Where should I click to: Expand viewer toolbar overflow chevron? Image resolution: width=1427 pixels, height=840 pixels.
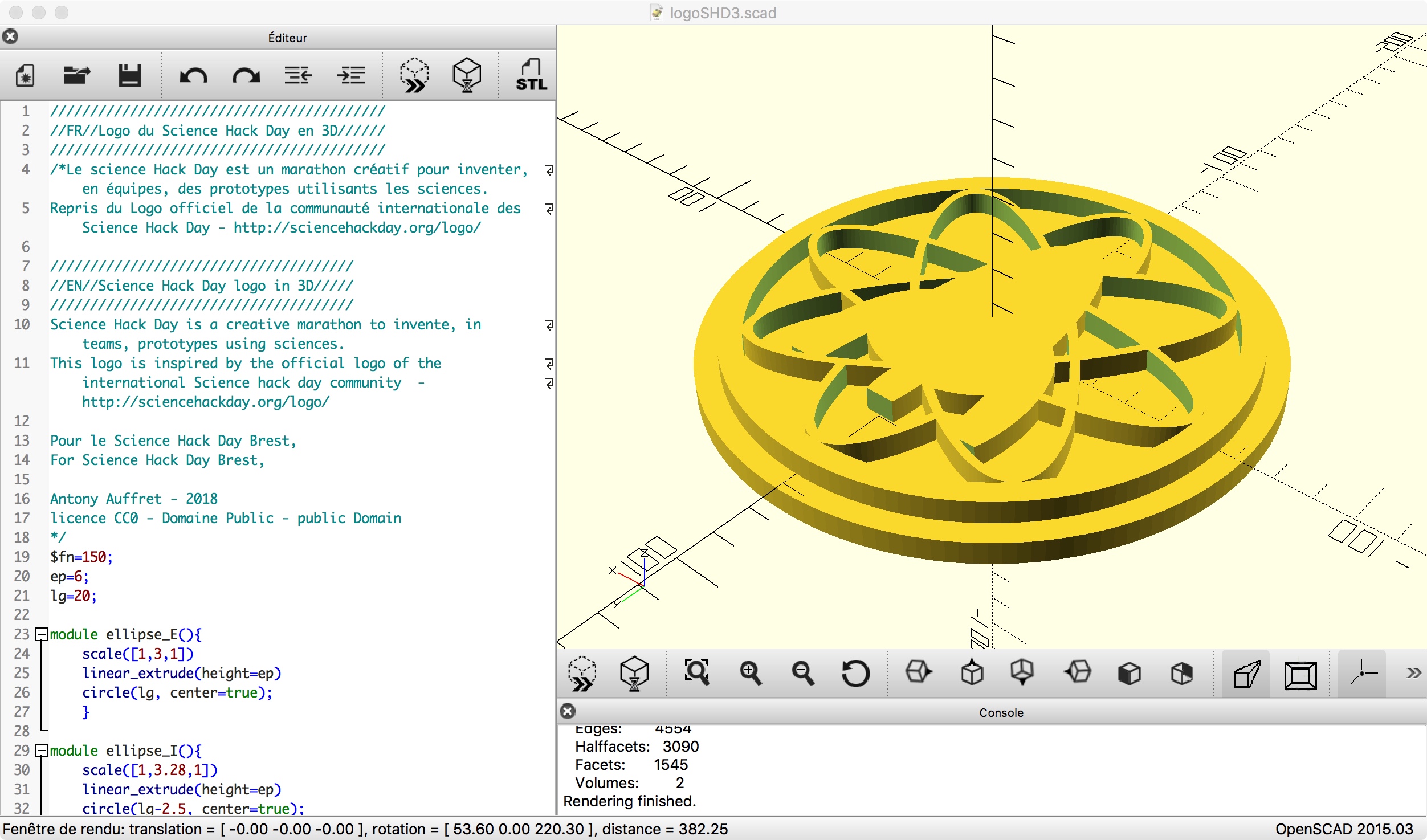pyautogui.click(x=1413, y=673)
